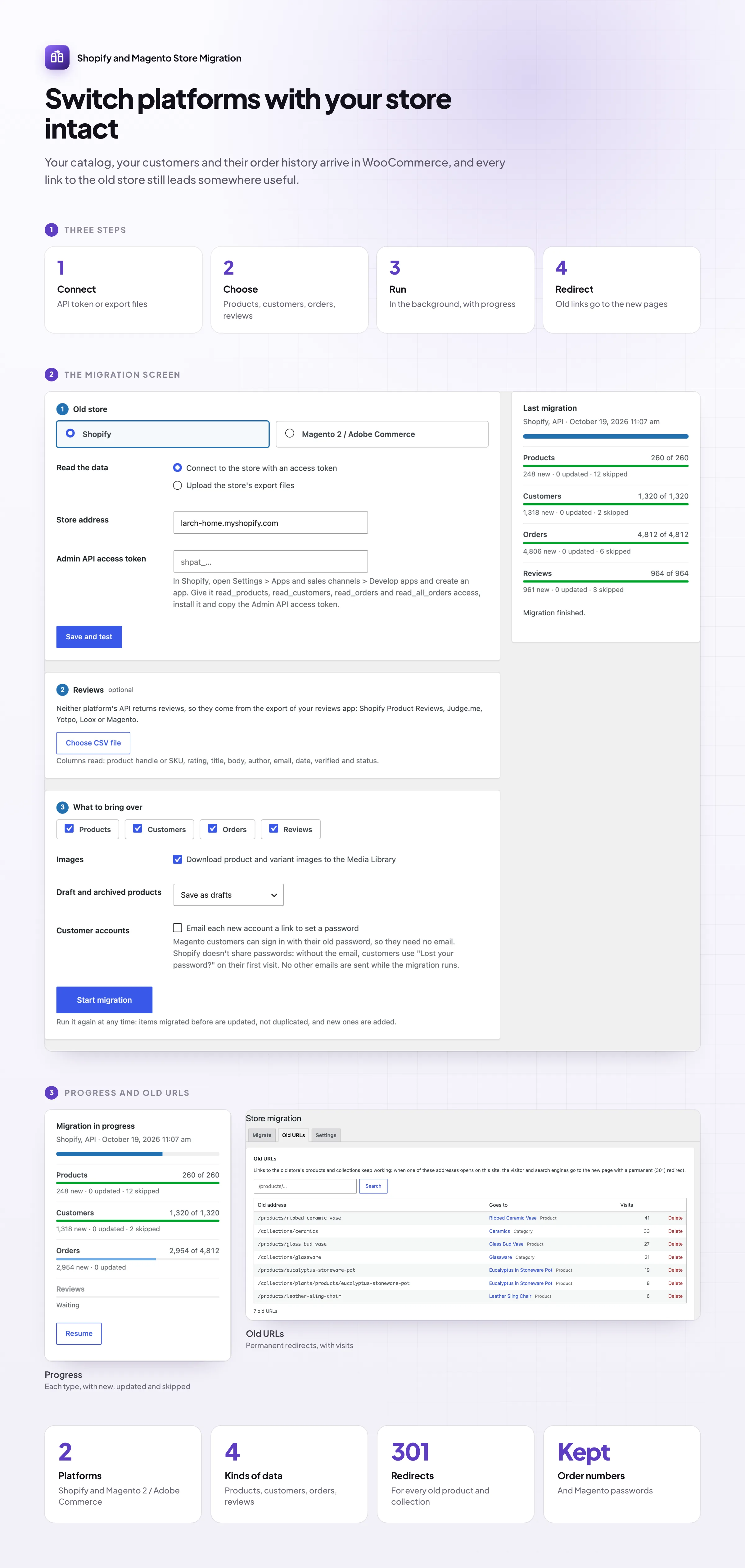Delete the /collections/ceramics redirect
The image size is (745, 1568).
tap(675, 1231)
